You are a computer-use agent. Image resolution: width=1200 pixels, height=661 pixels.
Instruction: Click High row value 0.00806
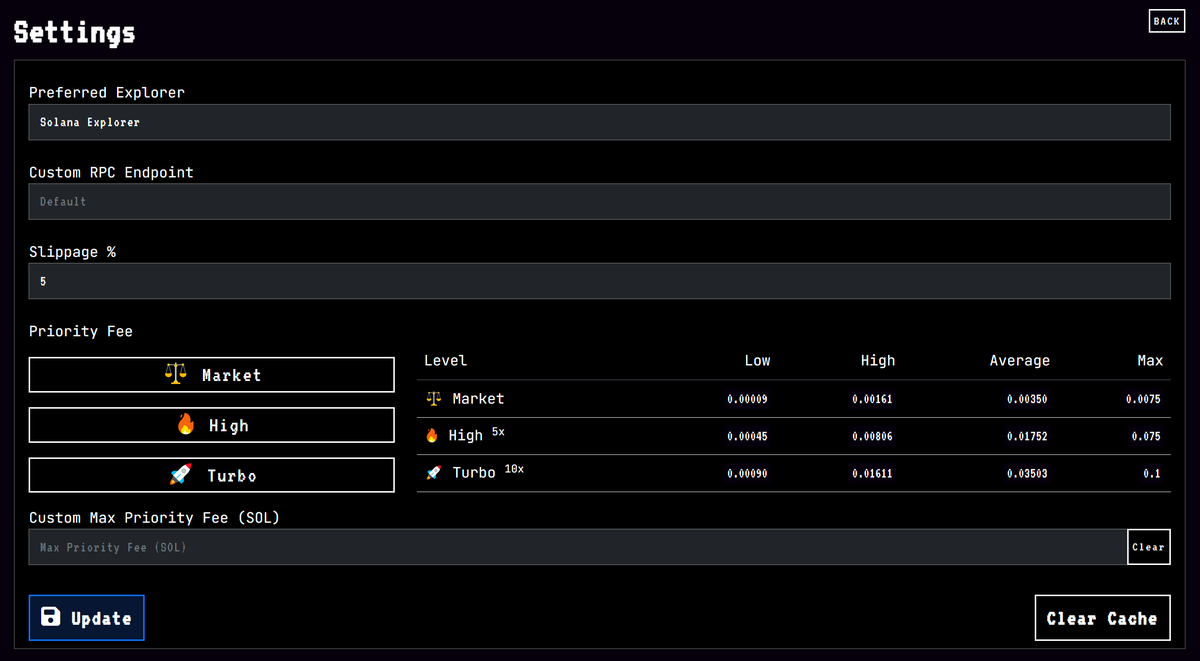pyautogui.click(x=872, y=436)
